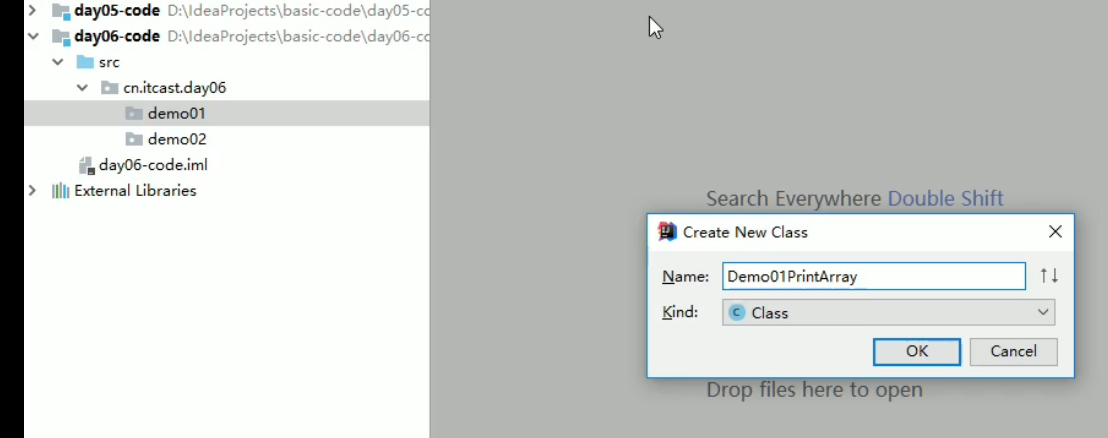
Task: Click the demo02 package icon
Action: [134, 139]
